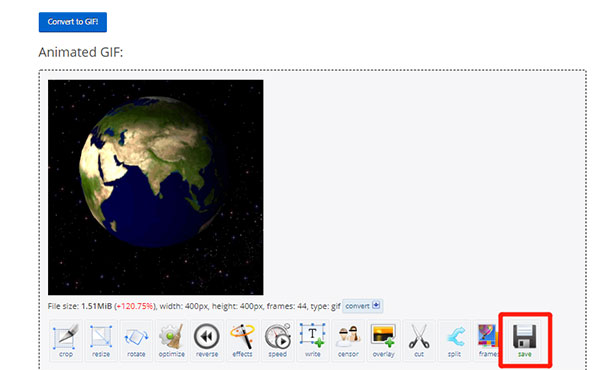
Task: Add an overlay image with the overlay tool
Action: 383,340
